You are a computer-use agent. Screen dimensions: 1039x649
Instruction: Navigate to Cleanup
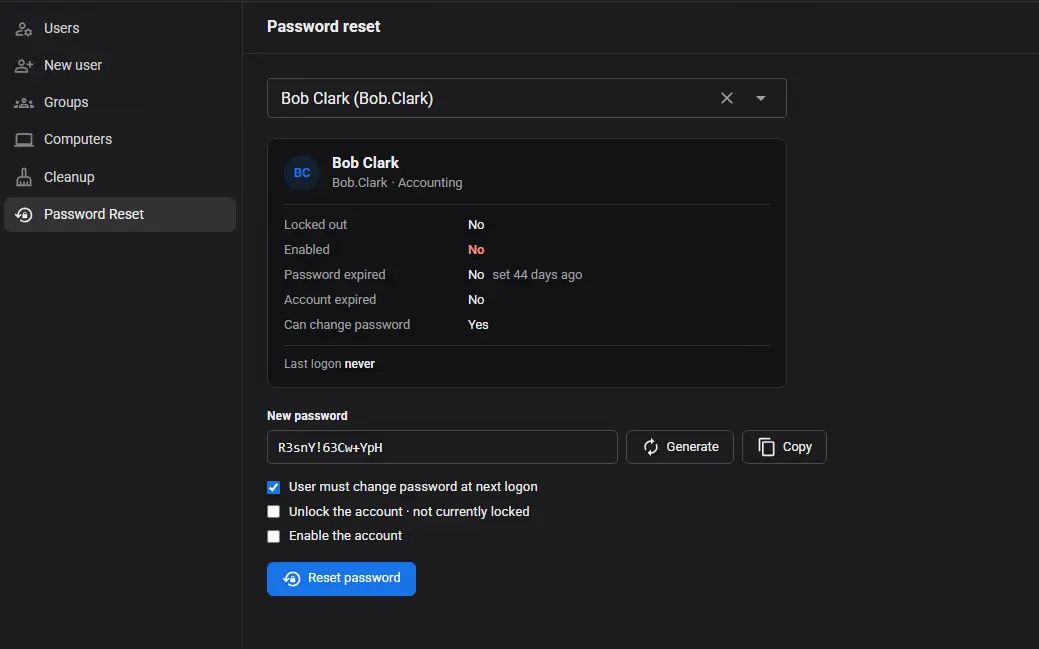pyautogui.click(x=120, y=177)
